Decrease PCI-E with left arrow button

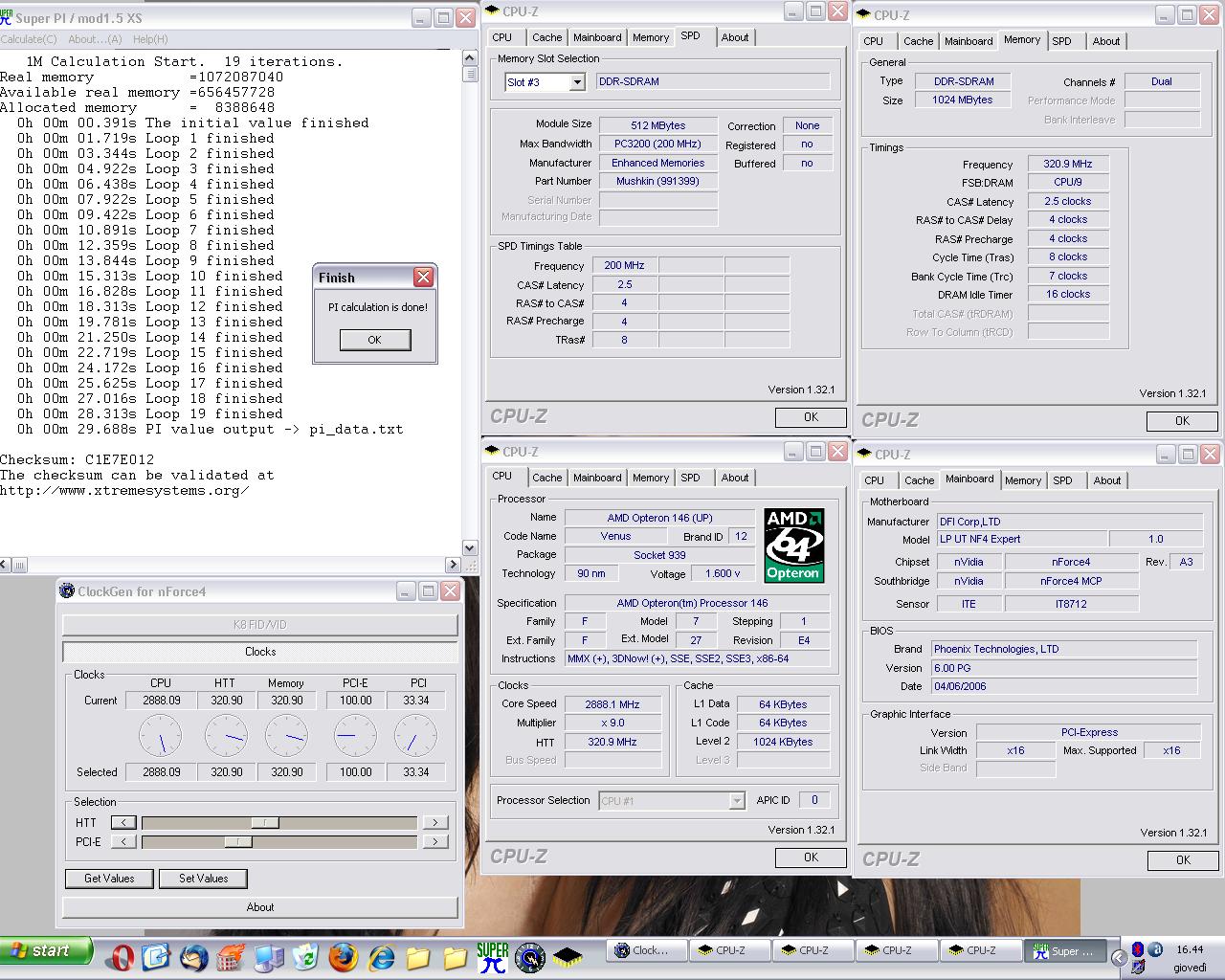click(123, 842)
